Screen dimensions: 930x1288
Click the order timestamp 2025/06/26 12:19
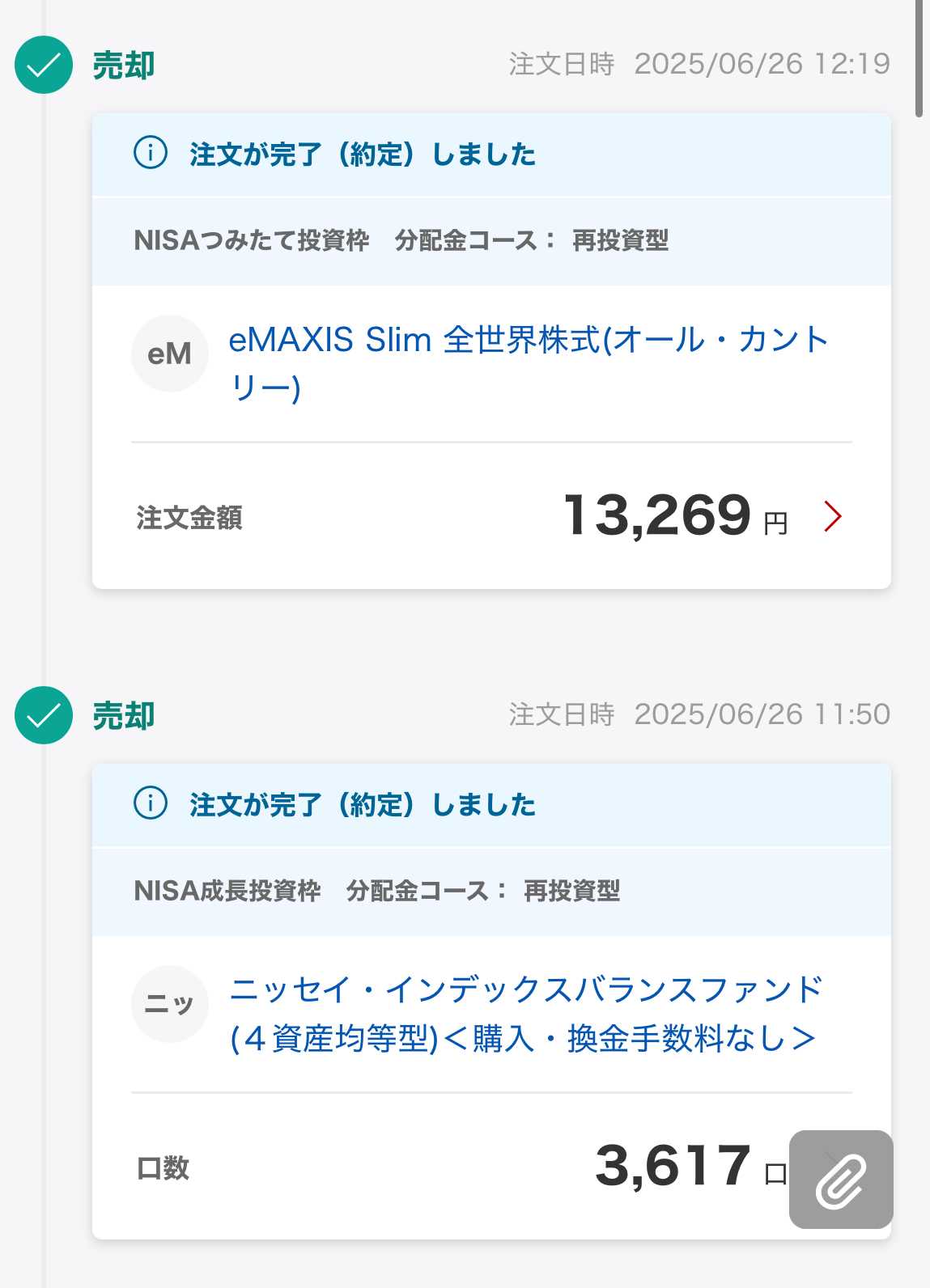point(762,63)
